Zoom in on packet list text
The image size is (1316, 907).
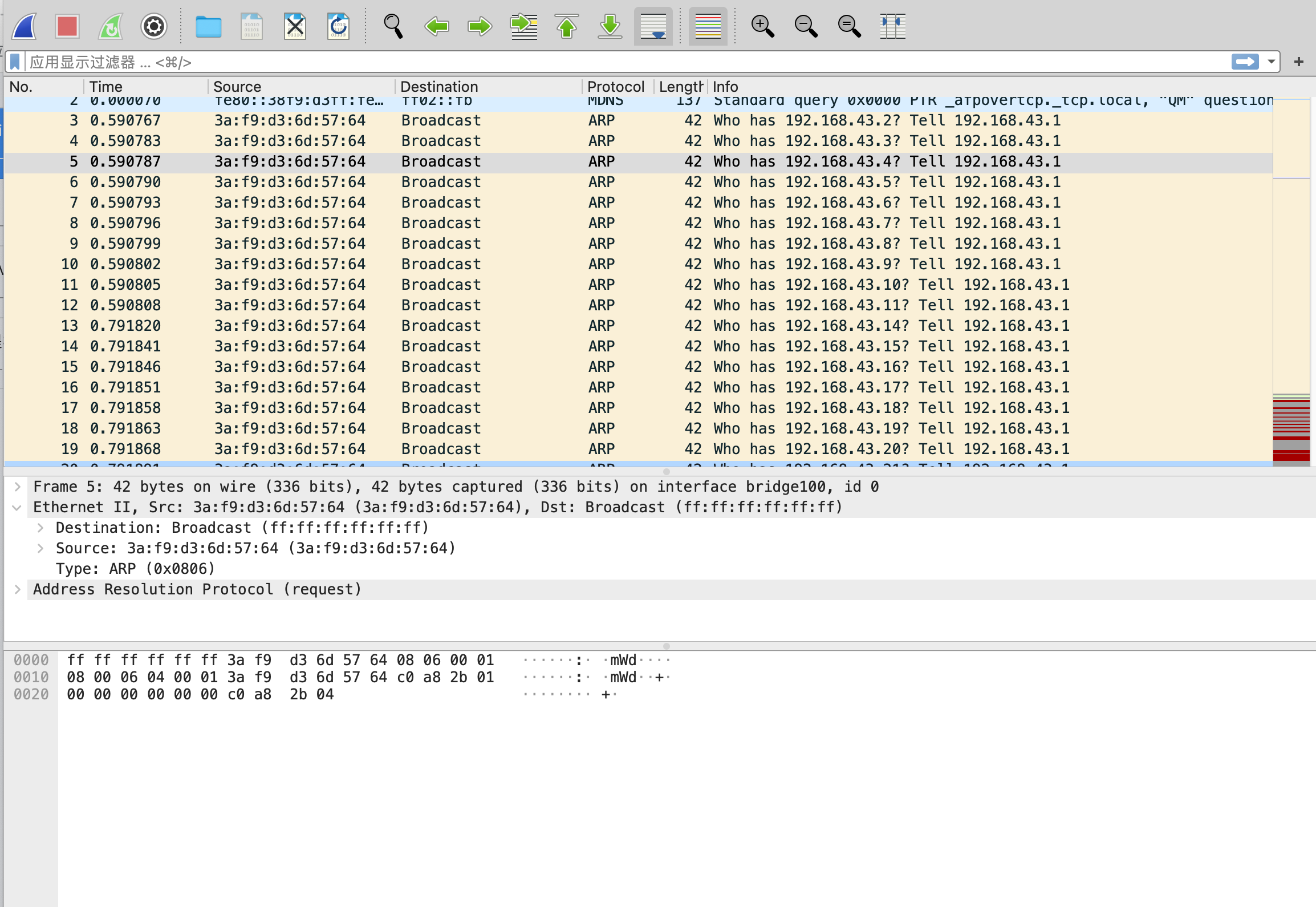(x=762, y=26)
